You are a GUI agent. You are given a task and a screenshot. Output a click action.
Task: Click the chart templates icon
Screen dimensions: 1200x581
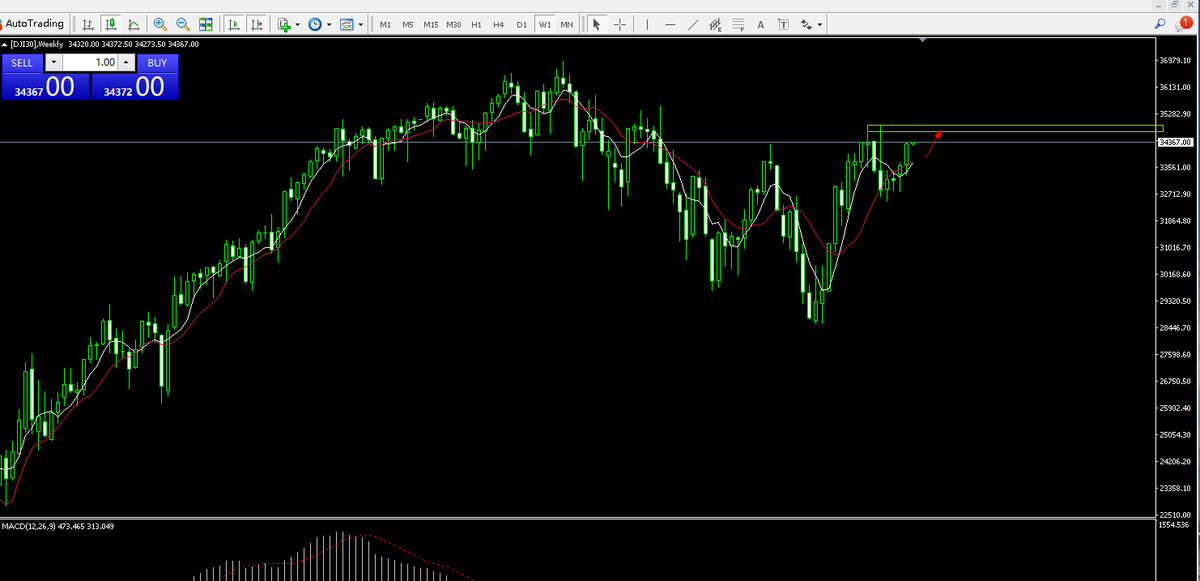pos(347,24)
